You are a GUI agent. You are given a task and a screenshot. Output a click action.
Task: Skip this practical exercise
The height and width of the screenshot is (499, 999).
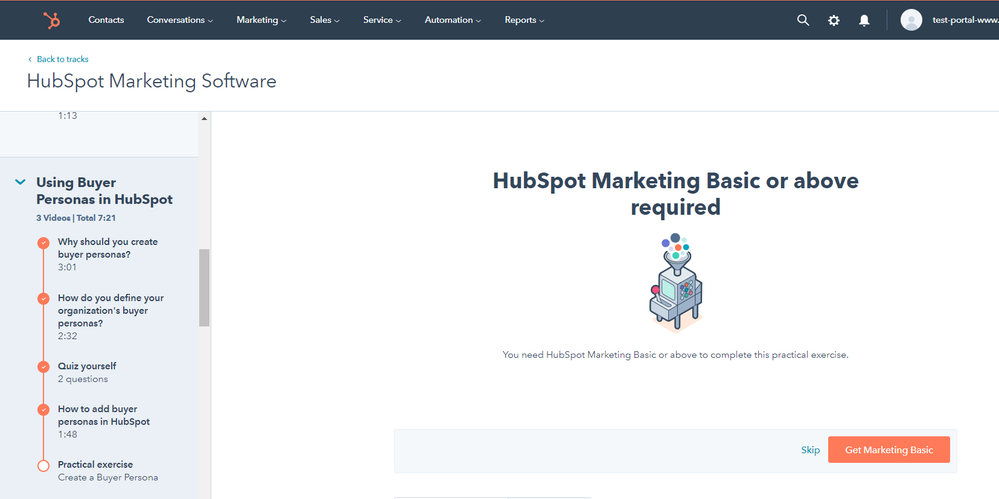(x=810, y=450)
